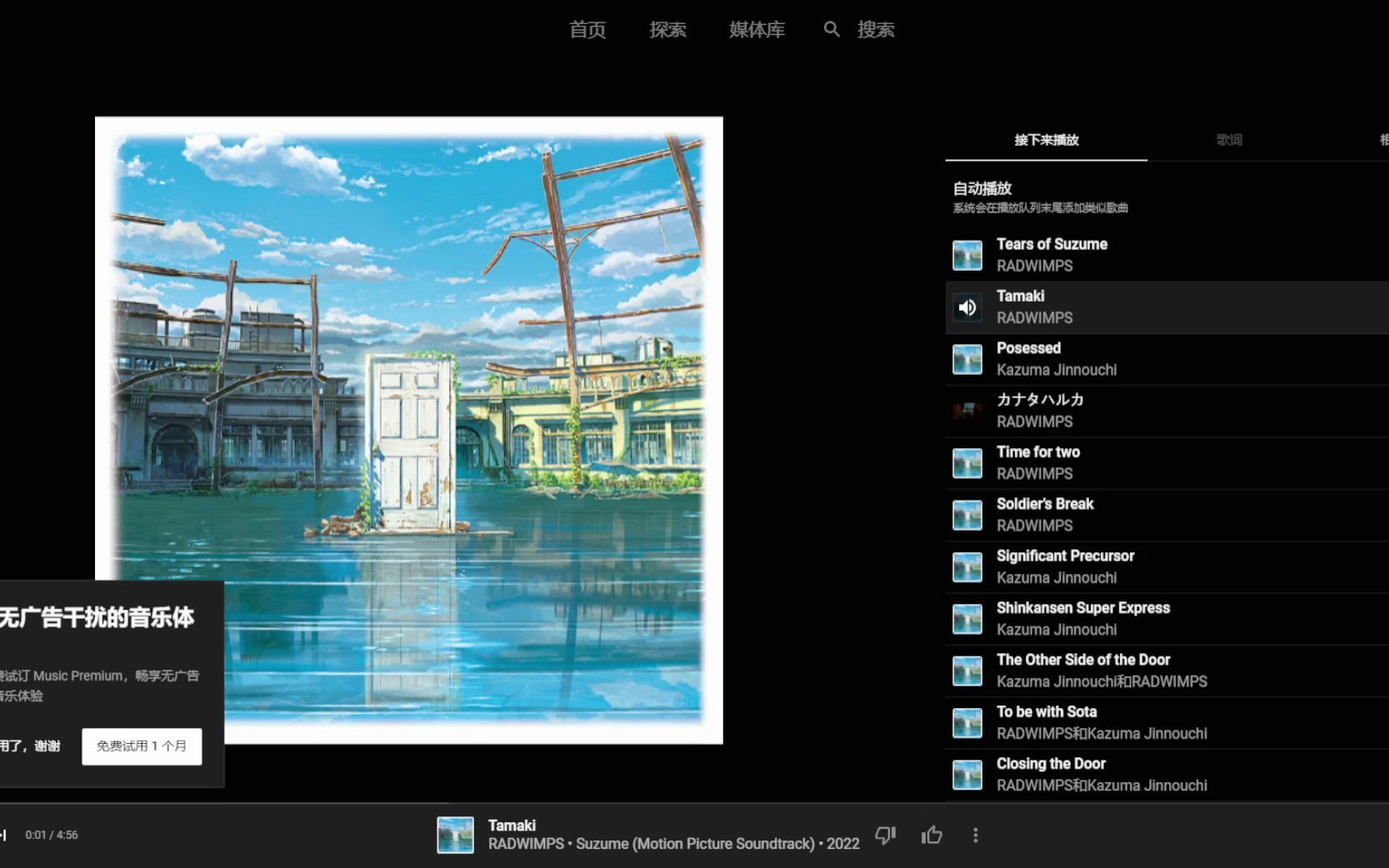The image size is (1389, 868).
Task: Open the 首页 home tab
Action: [x=587, y=30]
